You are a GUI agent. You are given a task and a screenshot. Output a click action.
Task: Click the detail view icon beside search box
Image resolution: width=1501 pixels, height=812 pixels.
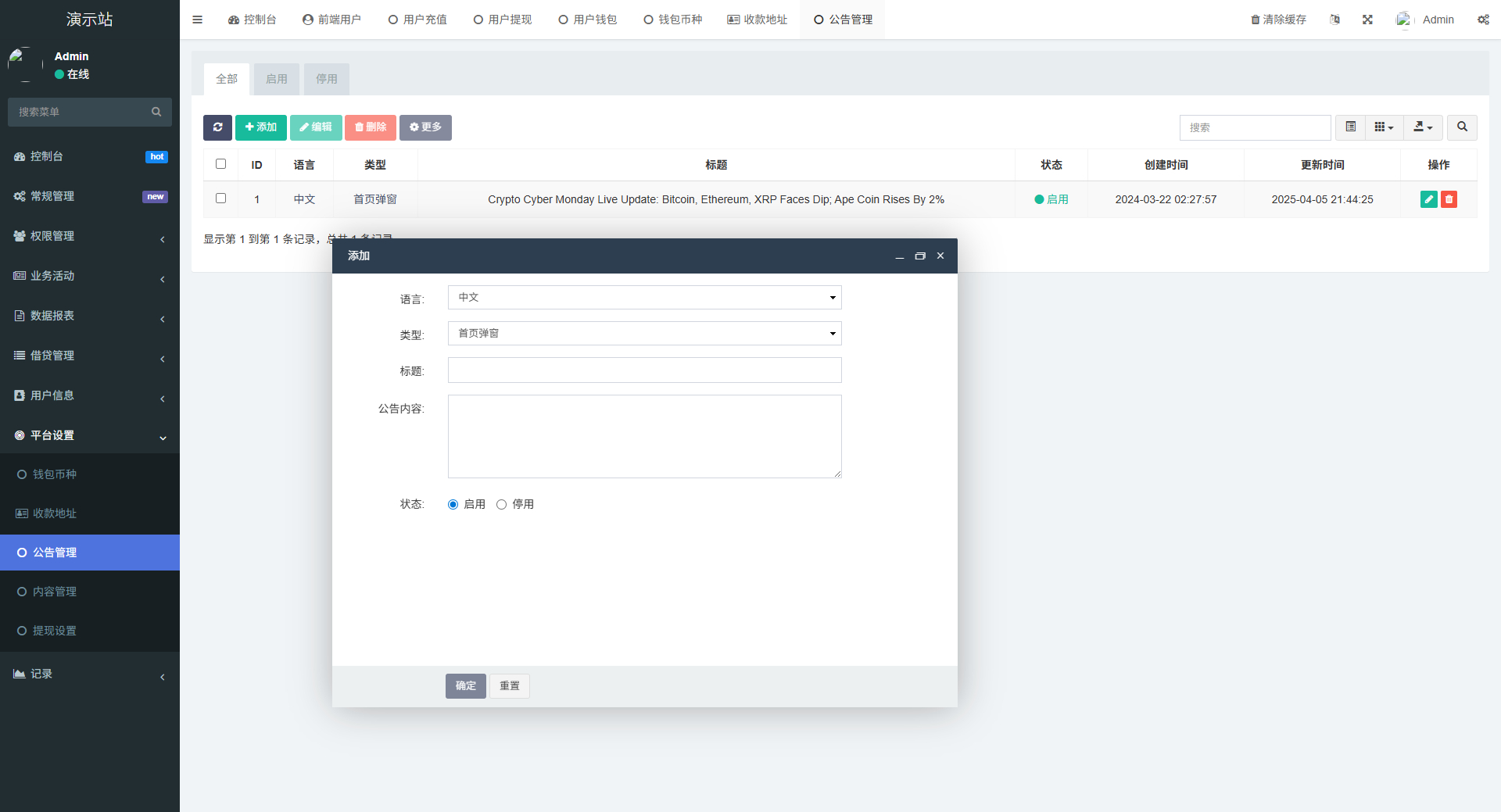[x=1349, y=127]
